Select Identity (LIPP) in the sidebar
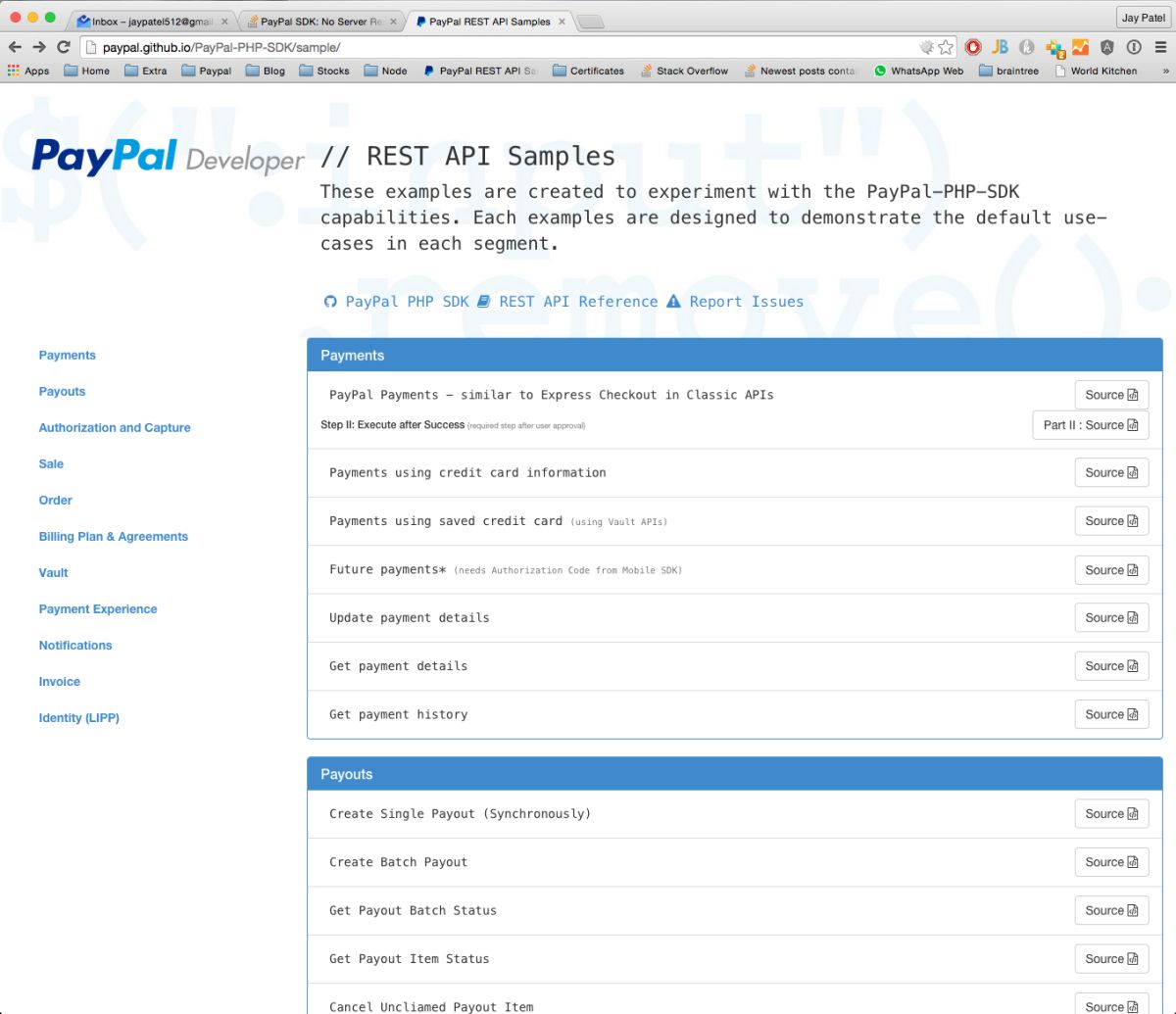This screenshot has width=1176, height=1014. point(78,718)
